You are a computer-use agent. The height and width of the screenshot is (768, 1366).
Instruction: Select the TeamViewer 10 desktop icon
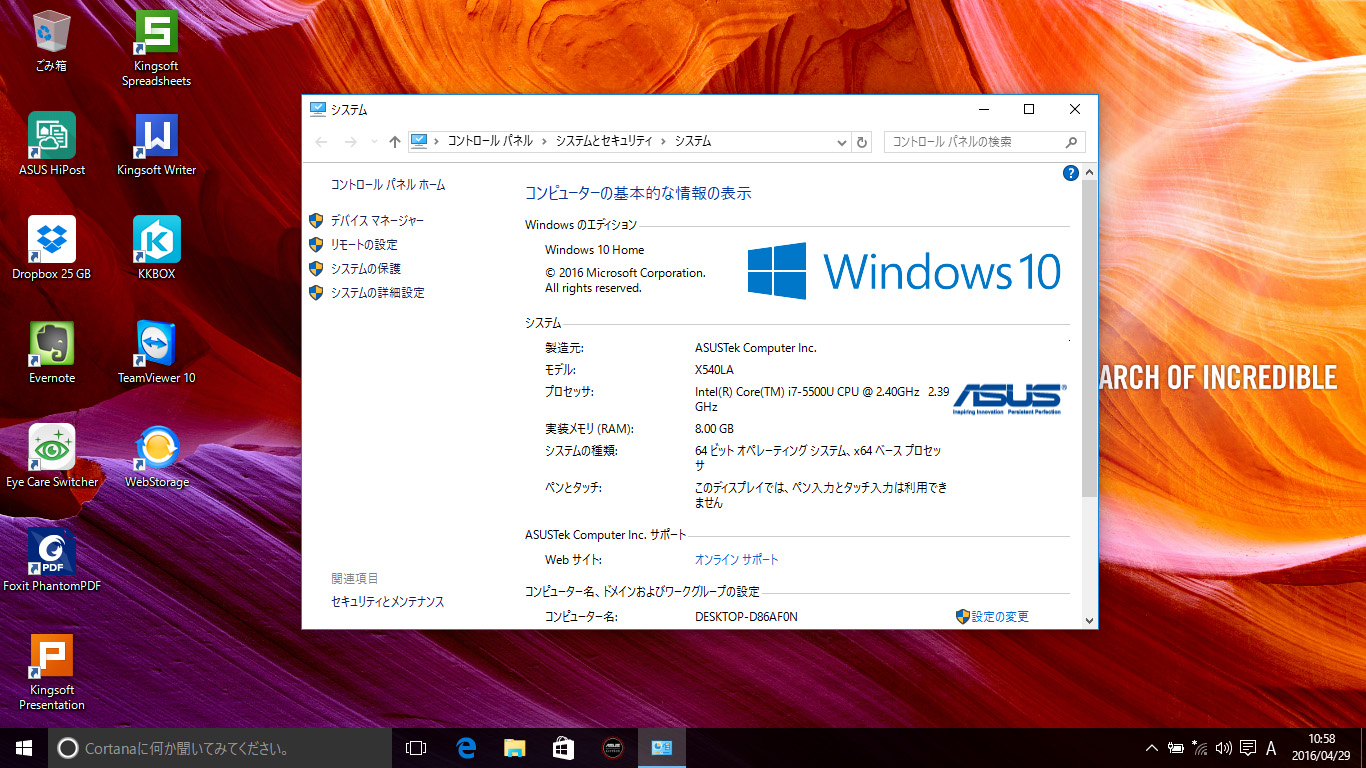[156, 352]
